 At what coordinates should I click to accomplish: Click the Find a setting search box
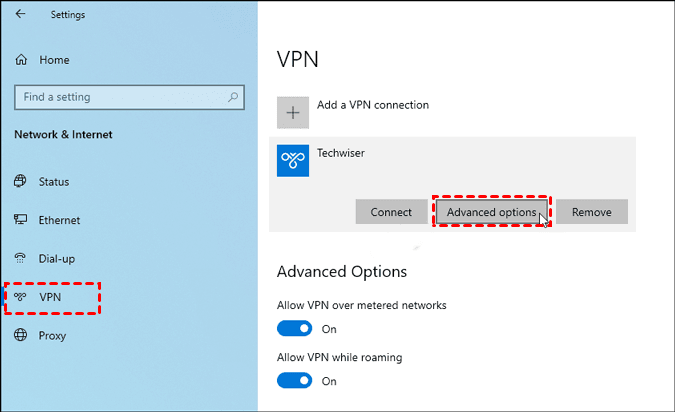[x=120, y=97]
